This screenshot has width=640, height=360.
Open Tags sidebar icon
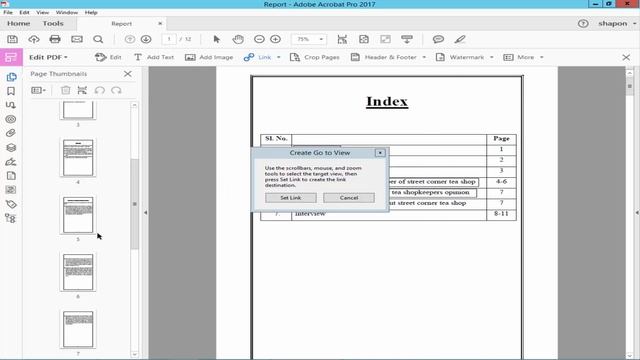point(11,204)
